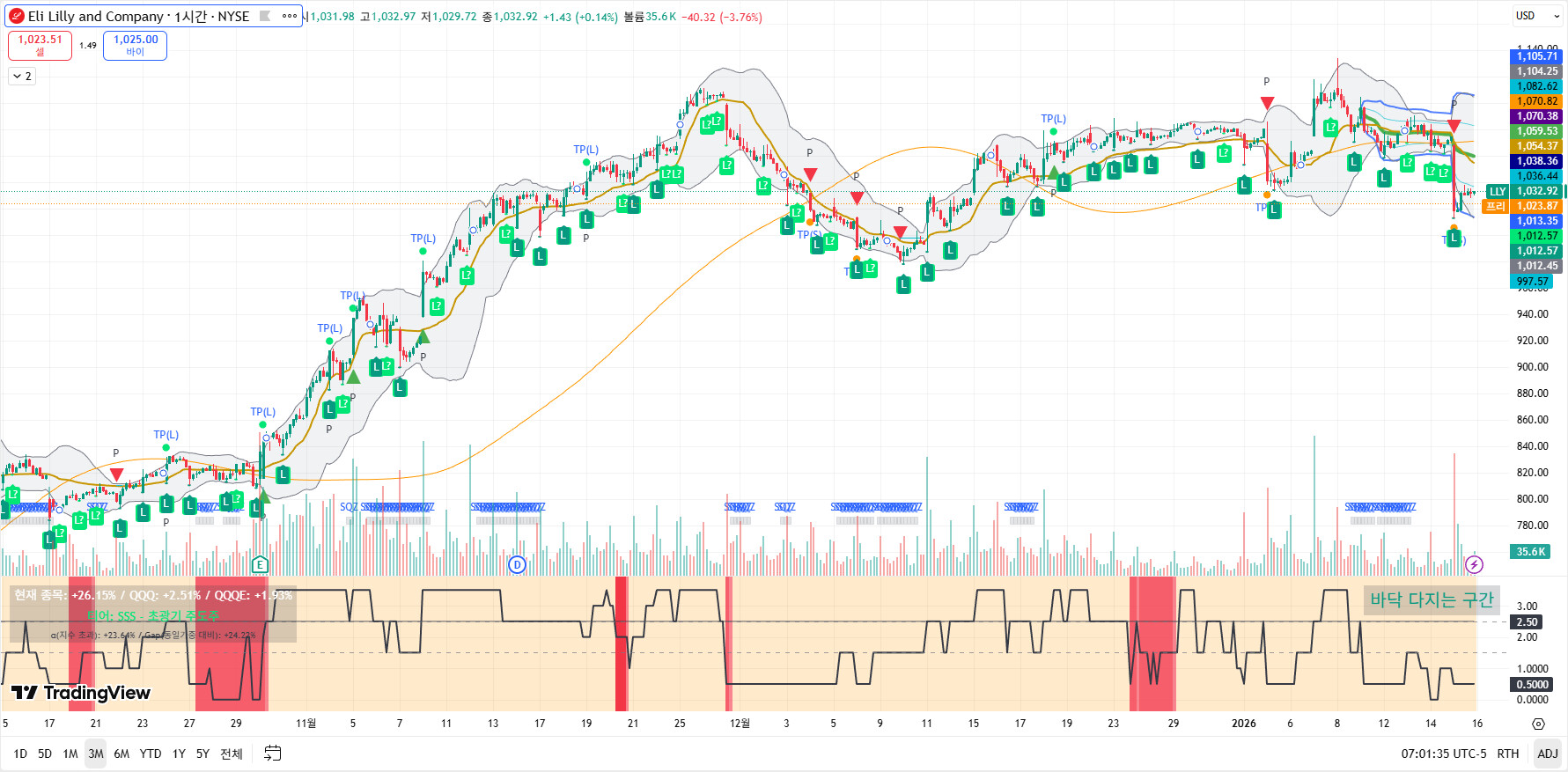This screenshot has height=772, width=1568.
Task: Click the purple lightning event icon
Action: tap(1474, 564)
